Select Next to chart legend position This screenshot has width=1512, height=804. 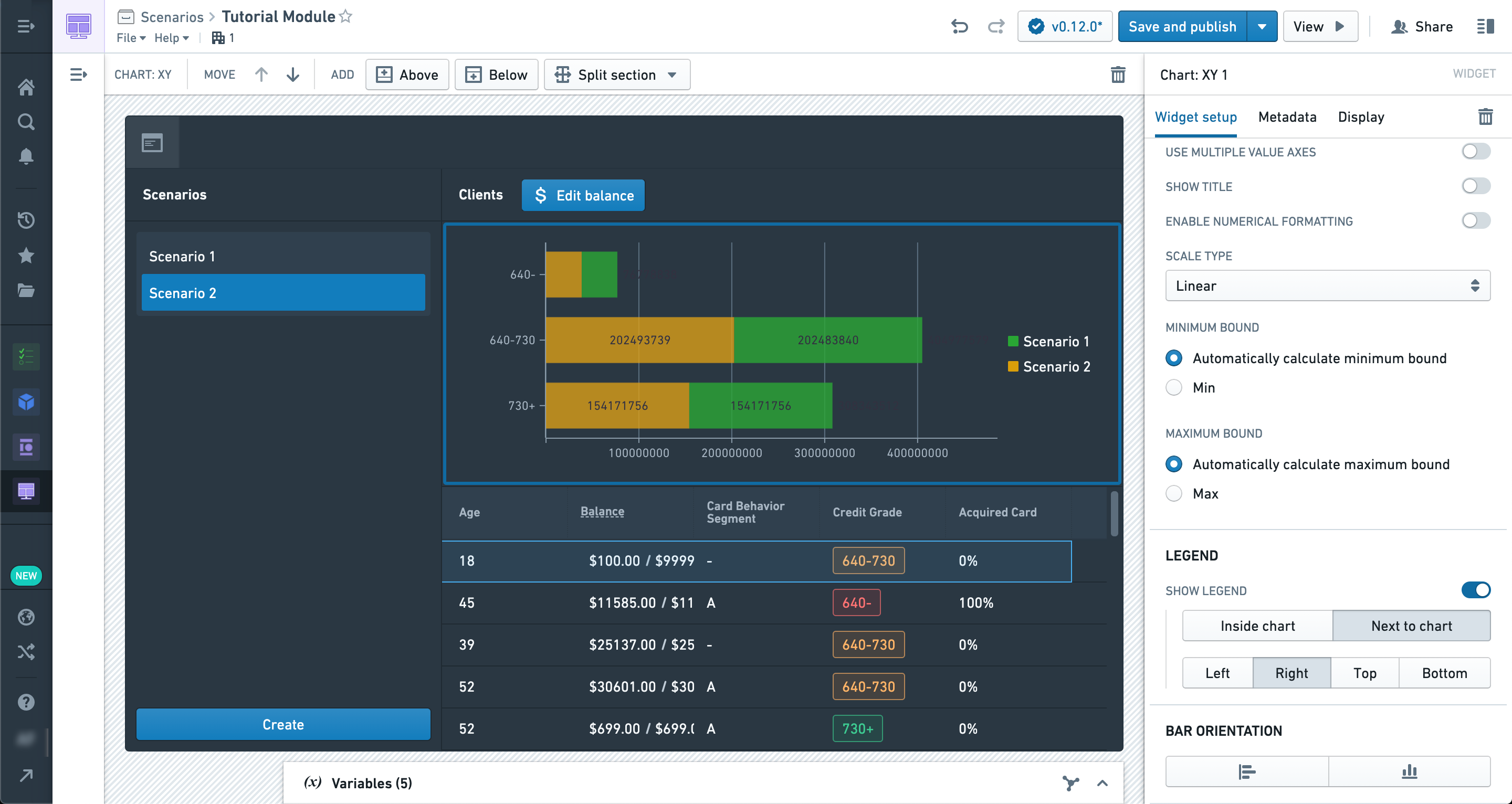coord(1410,626)
